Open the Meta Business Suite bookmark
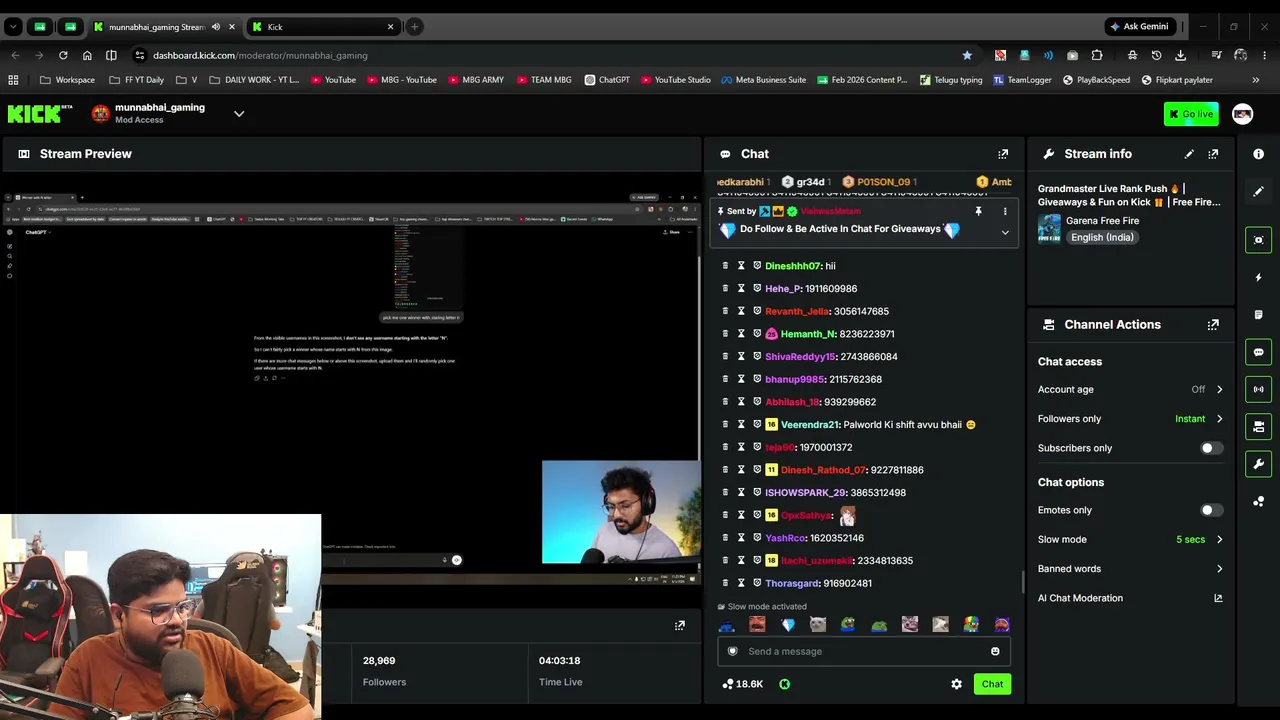 pos(764,80)
